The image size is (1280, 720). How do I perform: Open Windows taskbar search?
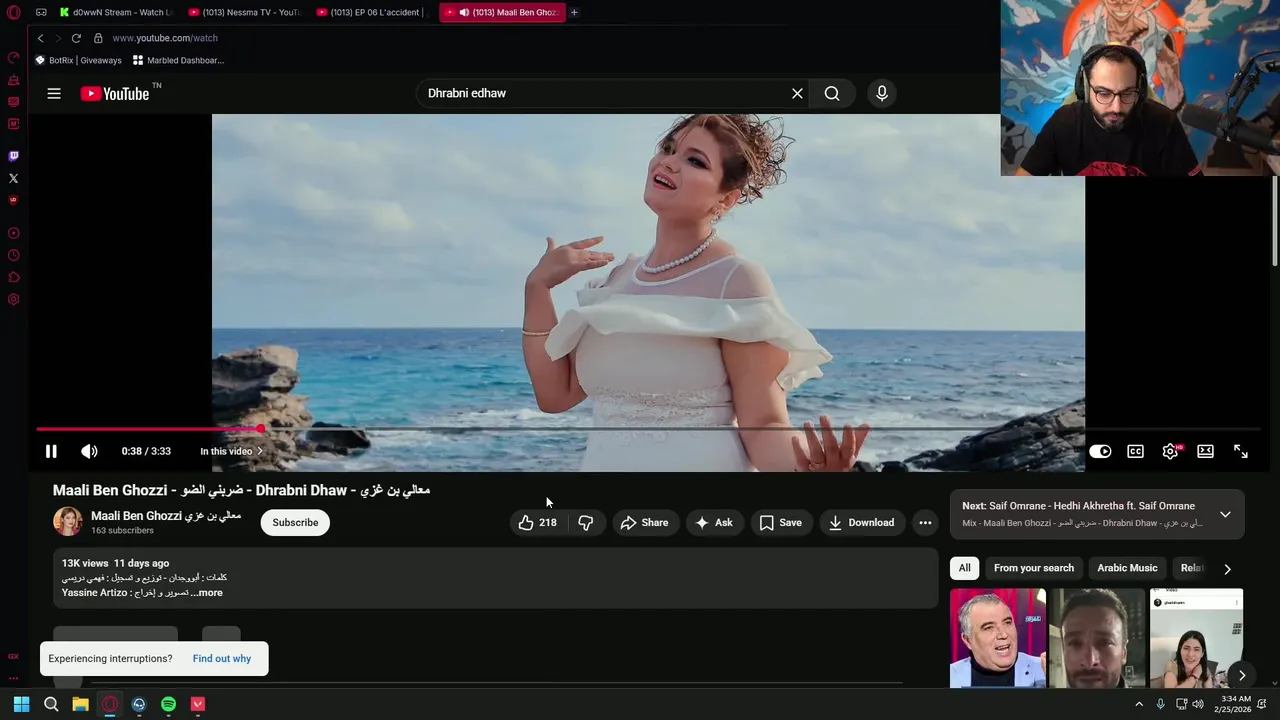pyautogui.click(x=51, y=704)
